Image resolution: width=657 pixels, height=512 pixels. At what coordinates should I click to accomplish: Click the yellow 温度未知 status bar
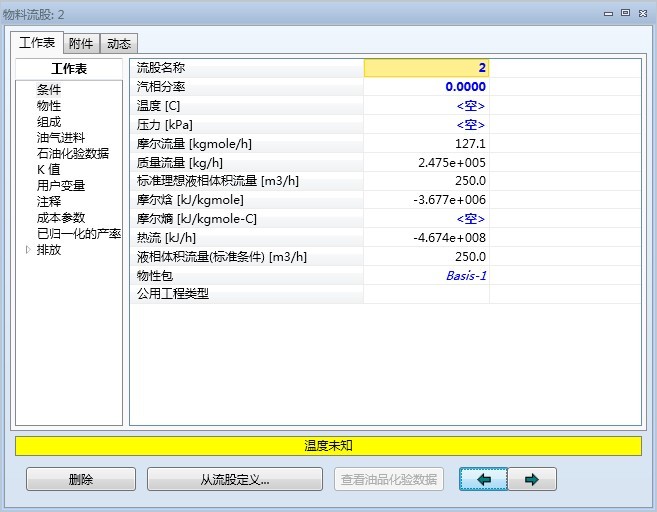coord(328,446)
